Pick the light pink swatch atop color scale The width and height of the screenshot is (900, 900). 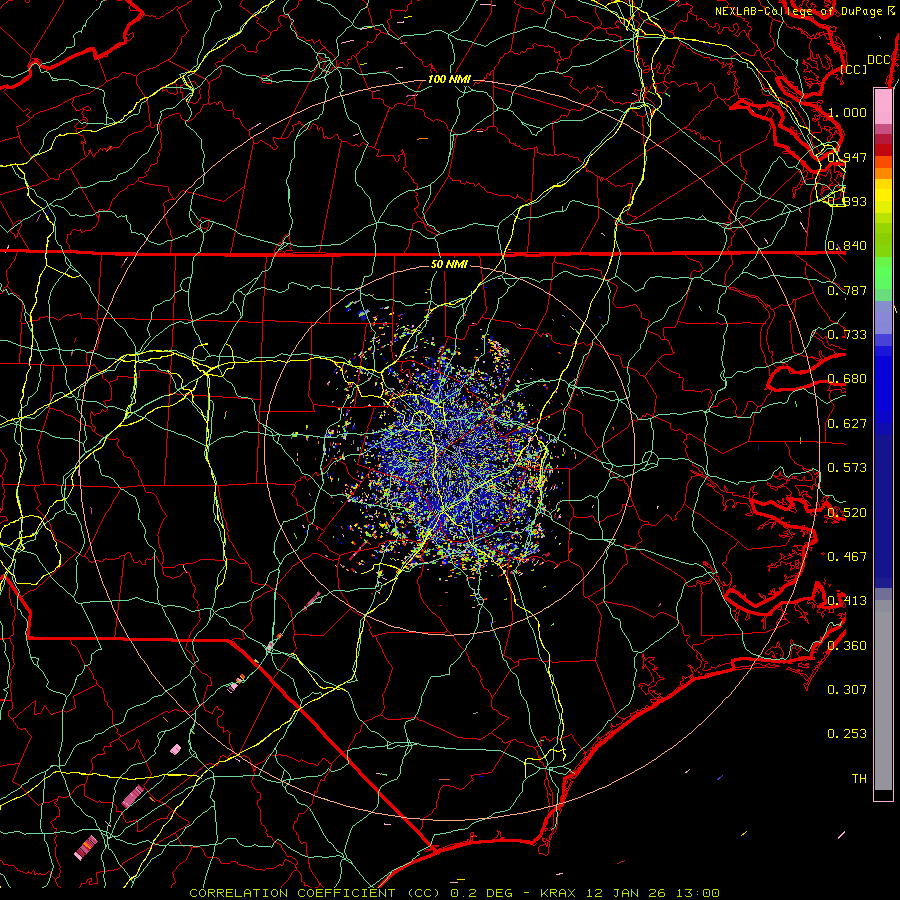pos(883,107)
